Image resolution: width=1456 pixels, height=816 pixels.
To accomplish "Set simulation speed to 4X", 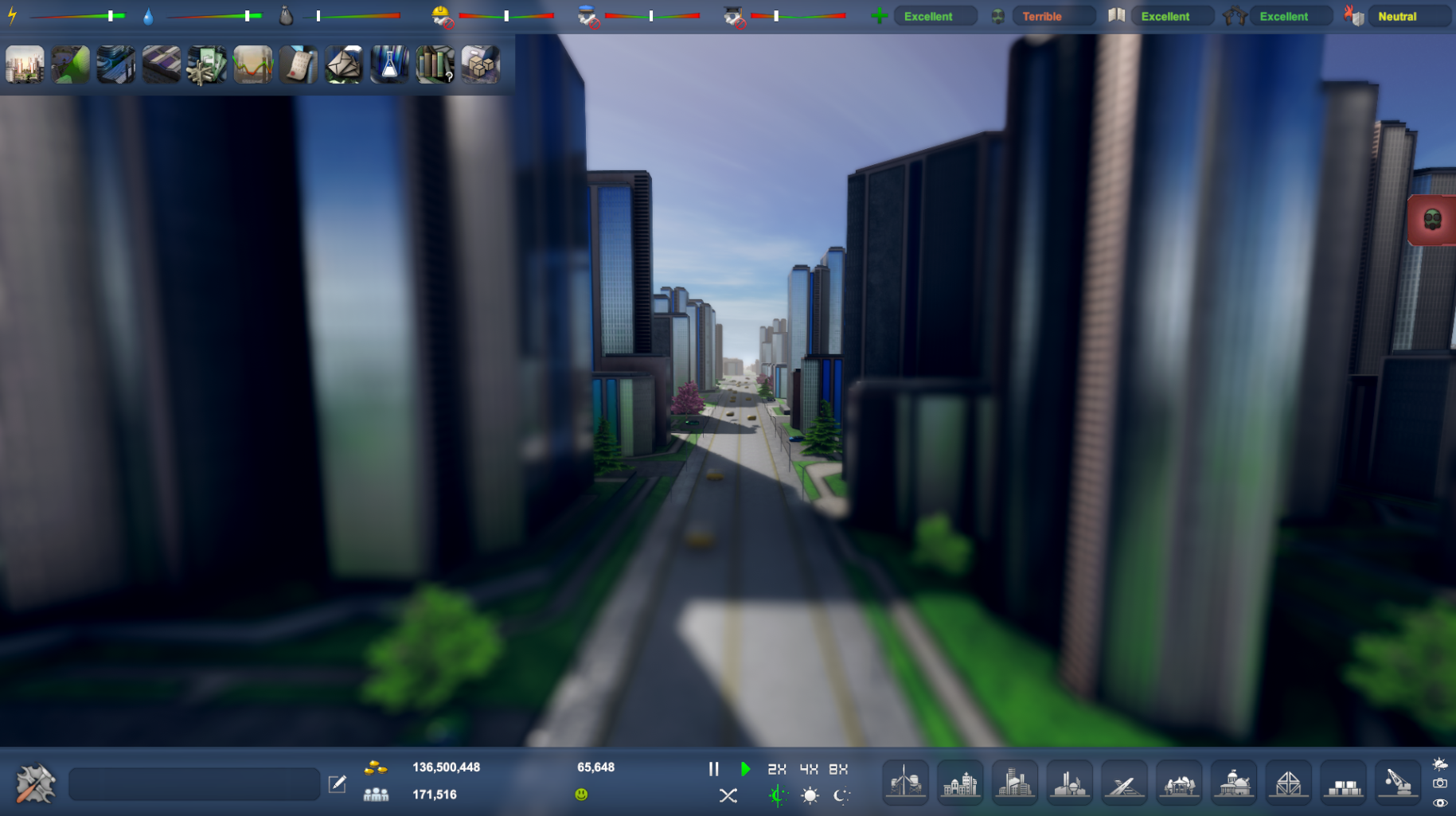I will point(809,769).
